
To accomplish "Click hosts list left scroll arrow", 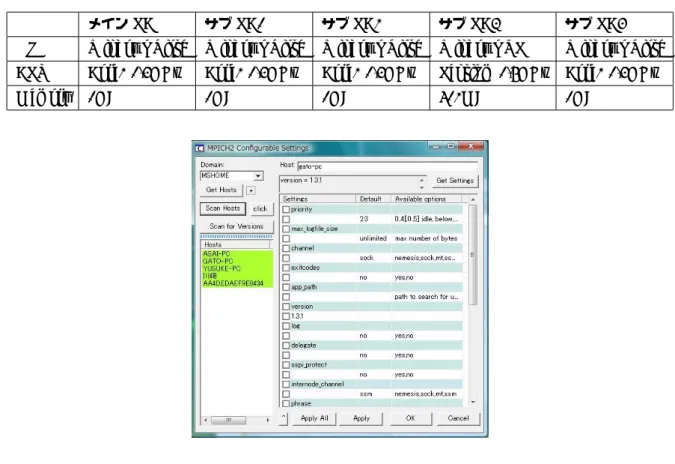I will coord(206,420).
